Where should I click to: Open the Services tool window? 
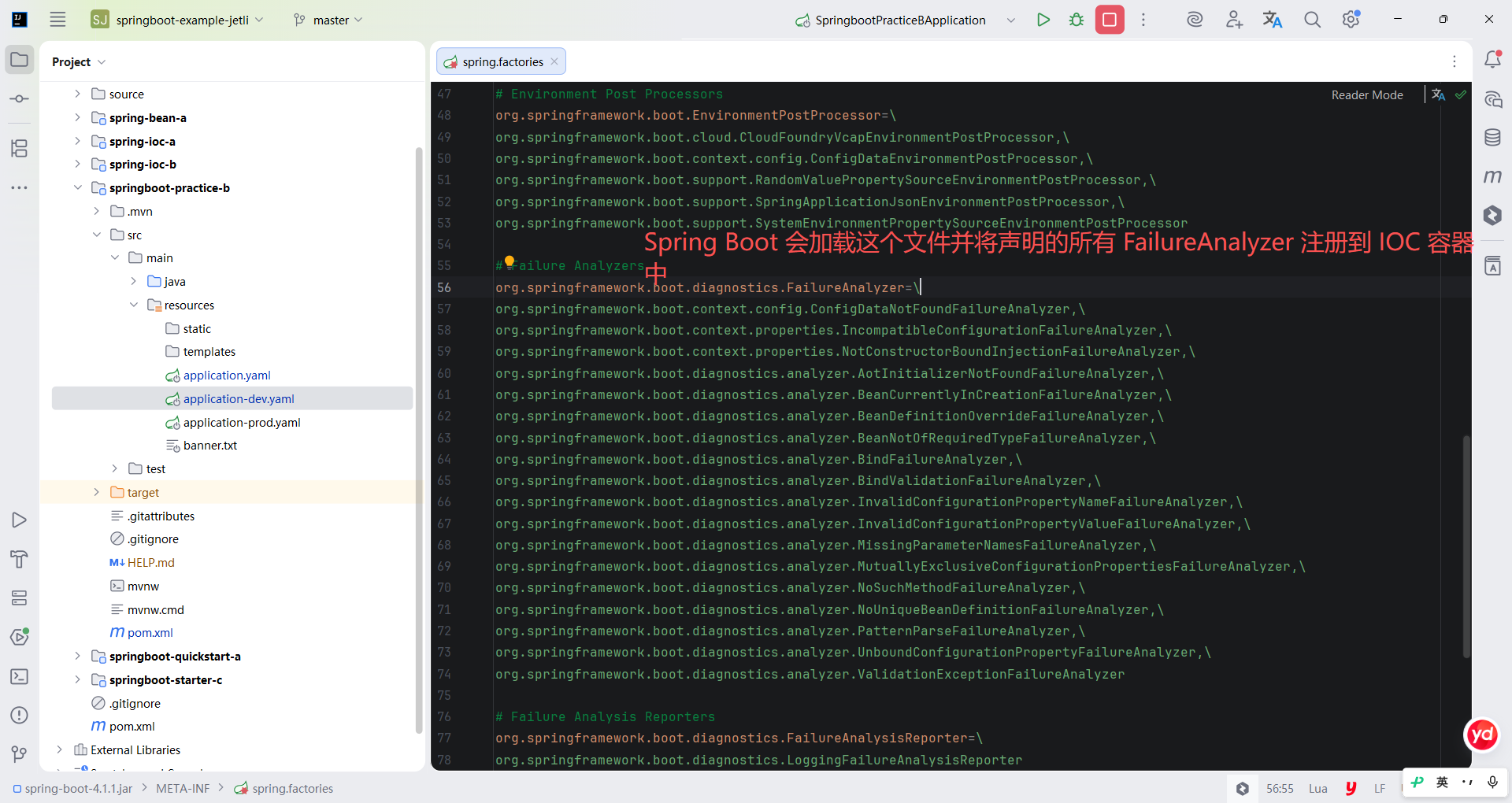[x=20, y=598]
